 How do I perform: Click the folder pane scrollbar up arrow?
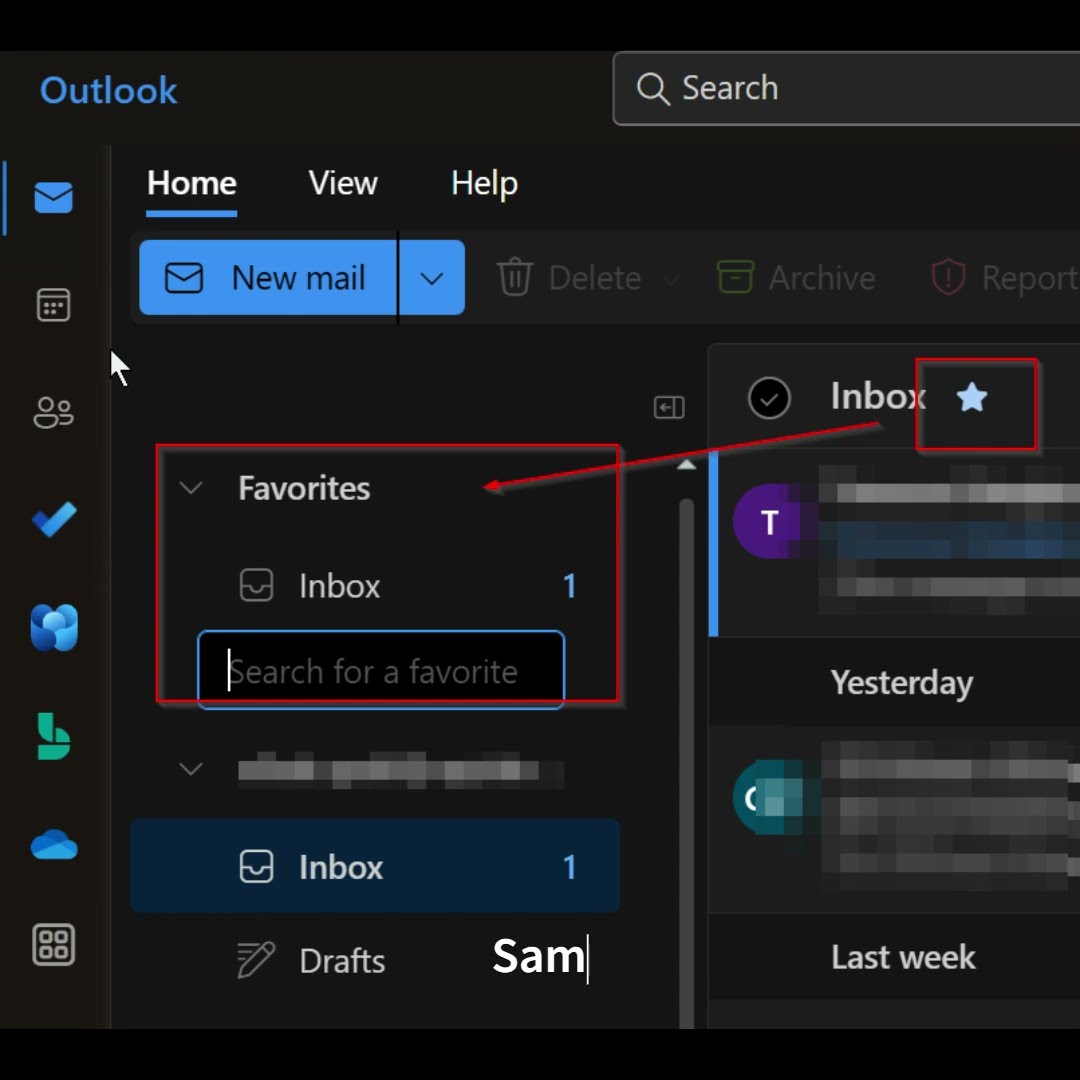click(x=686, y=465)
